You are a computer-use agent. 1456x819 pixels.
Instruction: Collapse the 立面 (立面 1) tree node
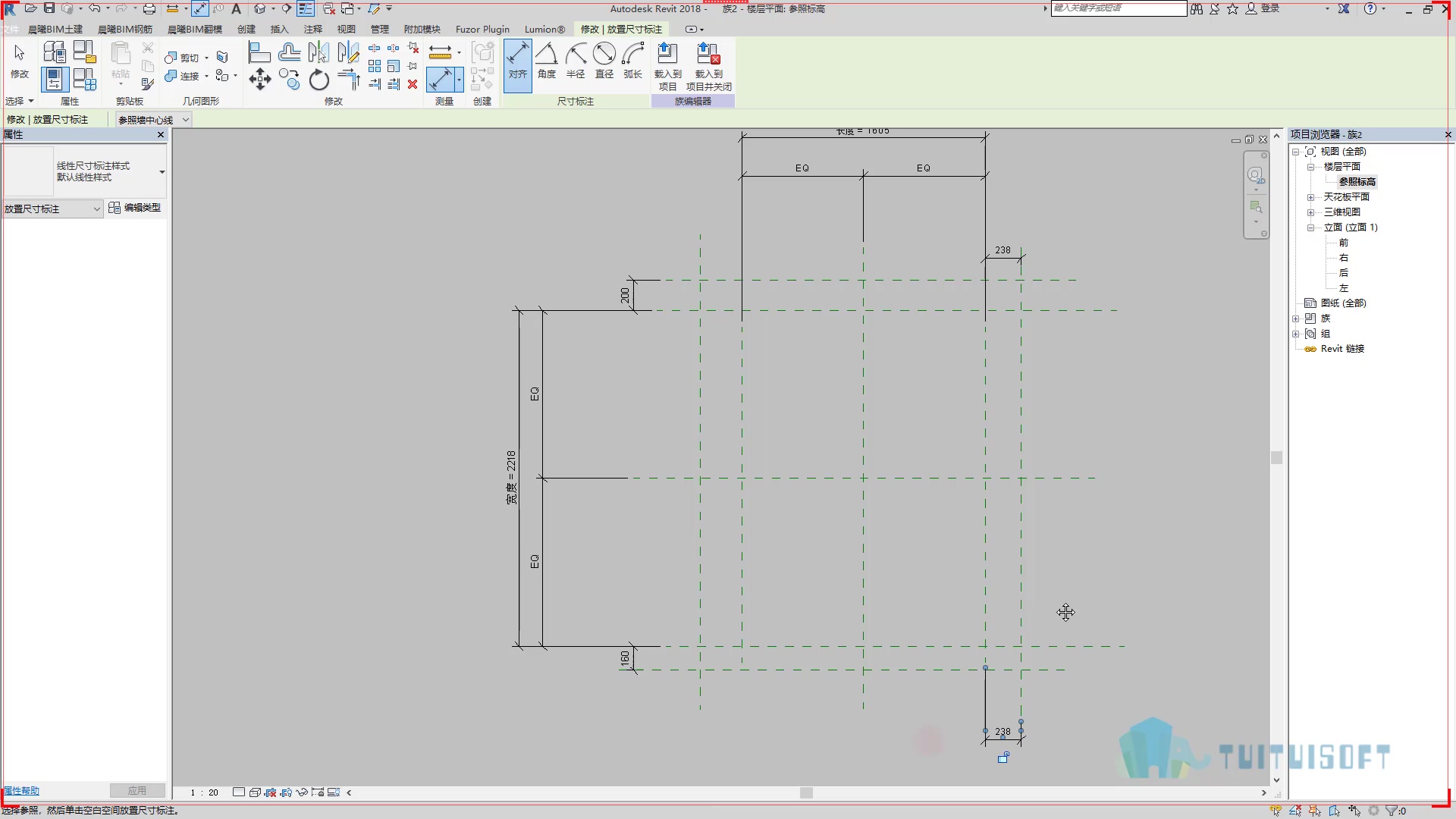pyautogui.click(x=1310, y=227)
